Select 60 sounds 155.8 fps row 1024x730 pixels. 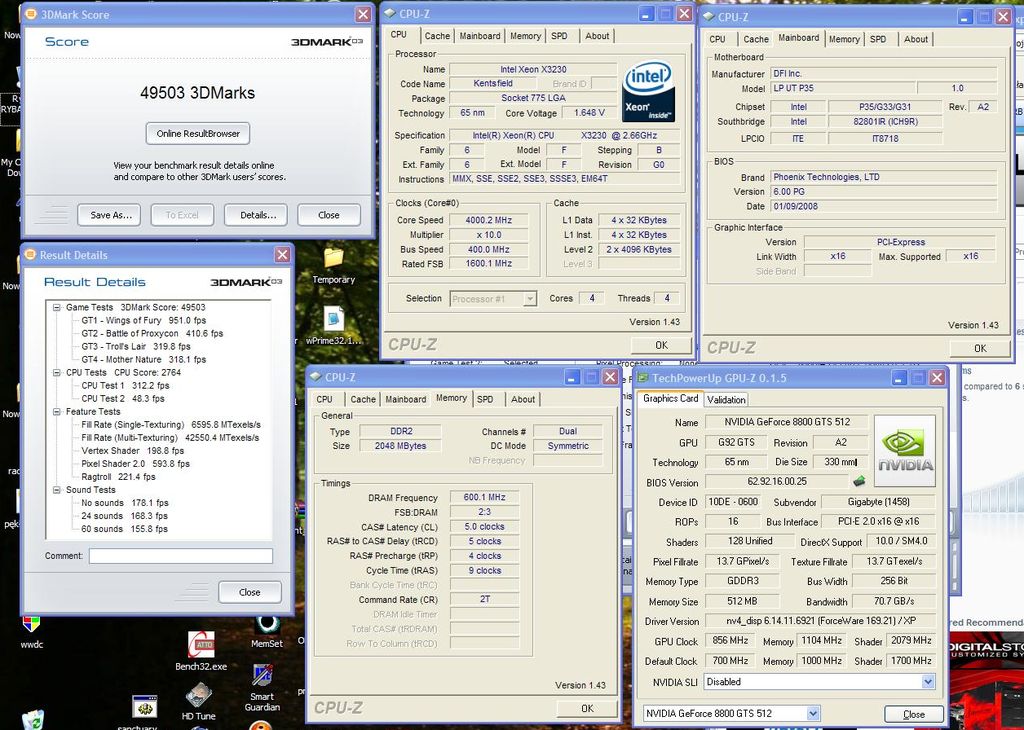[x=124, y=529]
